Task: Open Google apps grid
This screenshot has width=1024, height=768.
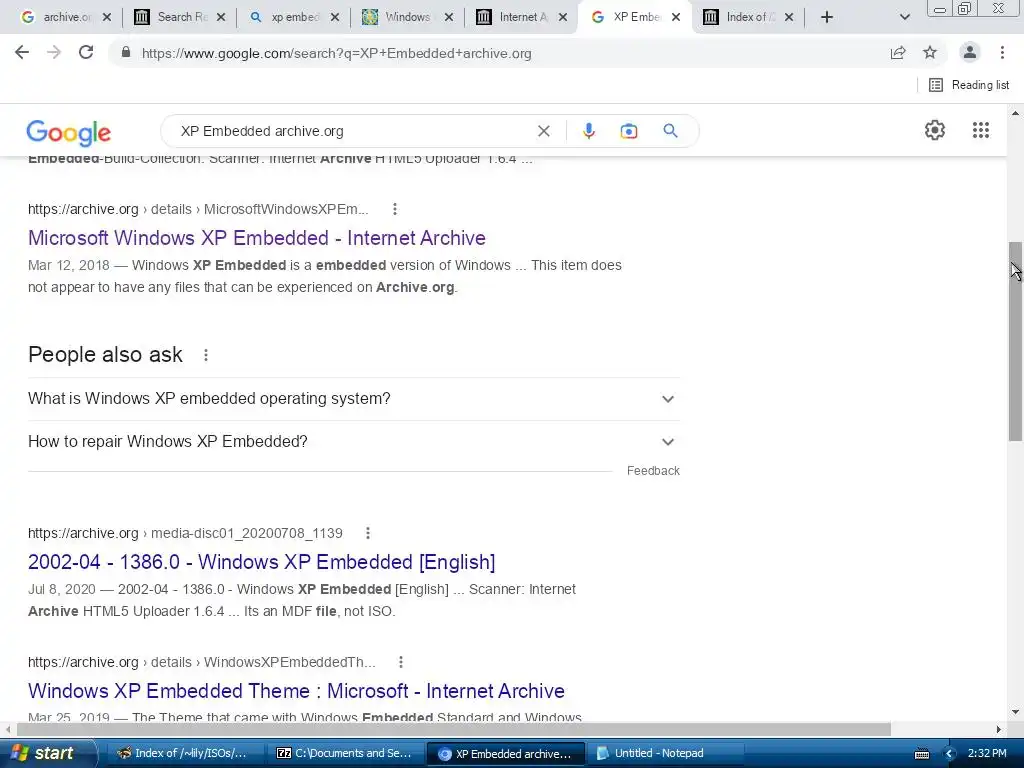Action: pos(980,130)
